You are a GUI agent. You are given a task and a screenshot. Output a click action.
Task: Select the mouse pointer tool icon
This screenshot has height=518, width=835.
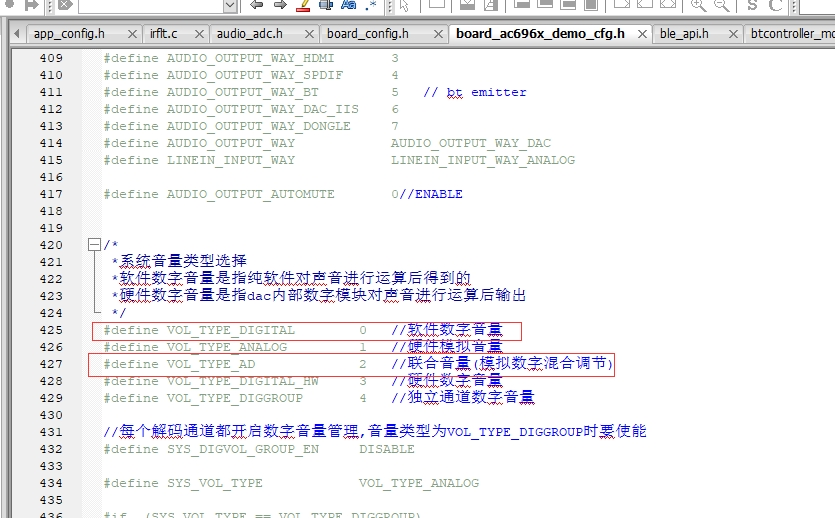click(x=404, y=5)
